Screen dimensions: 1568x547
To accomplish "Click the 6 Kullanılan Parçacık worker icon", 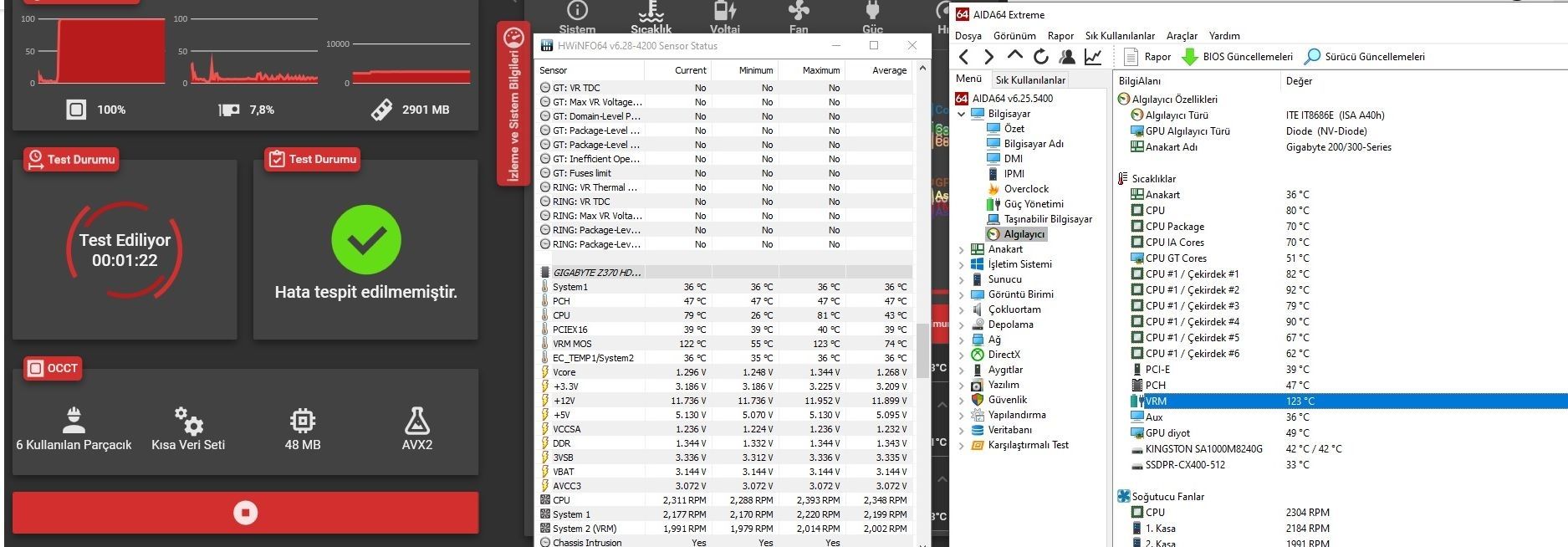I will click(74, 419).
